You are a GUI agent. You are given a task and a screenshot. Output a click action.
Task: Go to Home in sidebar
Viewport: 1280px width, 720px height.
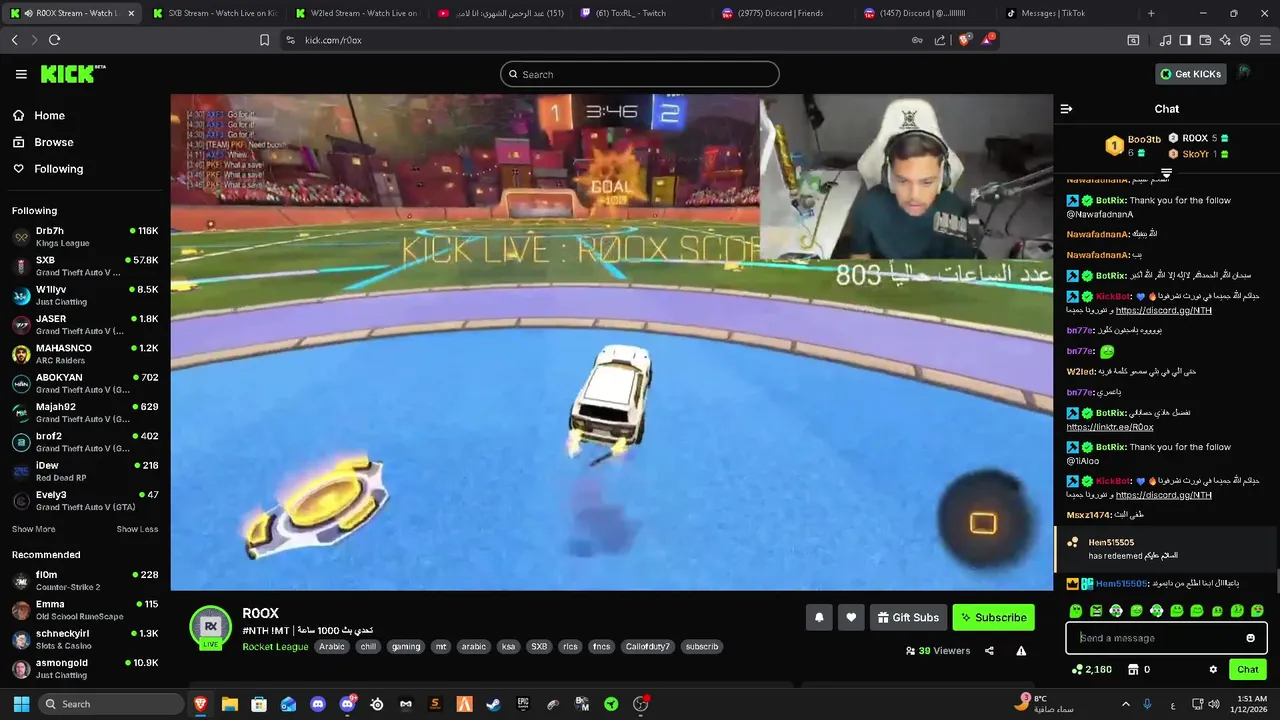click(x=39, y=115)
